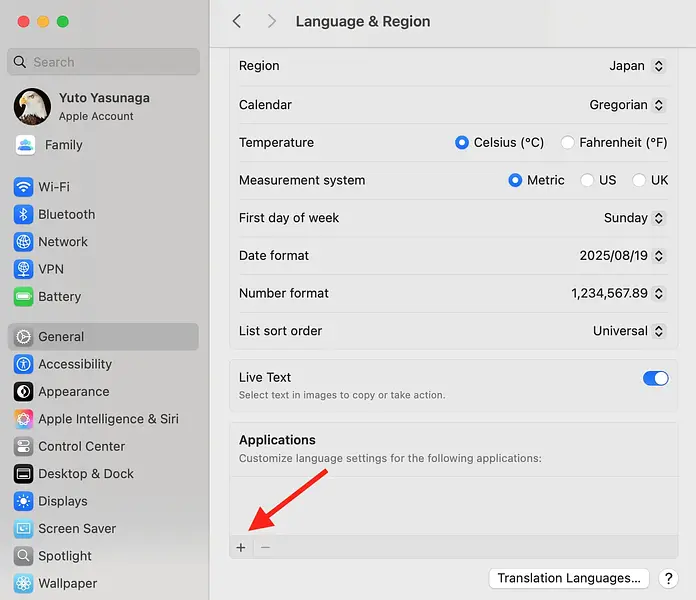Select Network label in the sidebar

[63, 242]
